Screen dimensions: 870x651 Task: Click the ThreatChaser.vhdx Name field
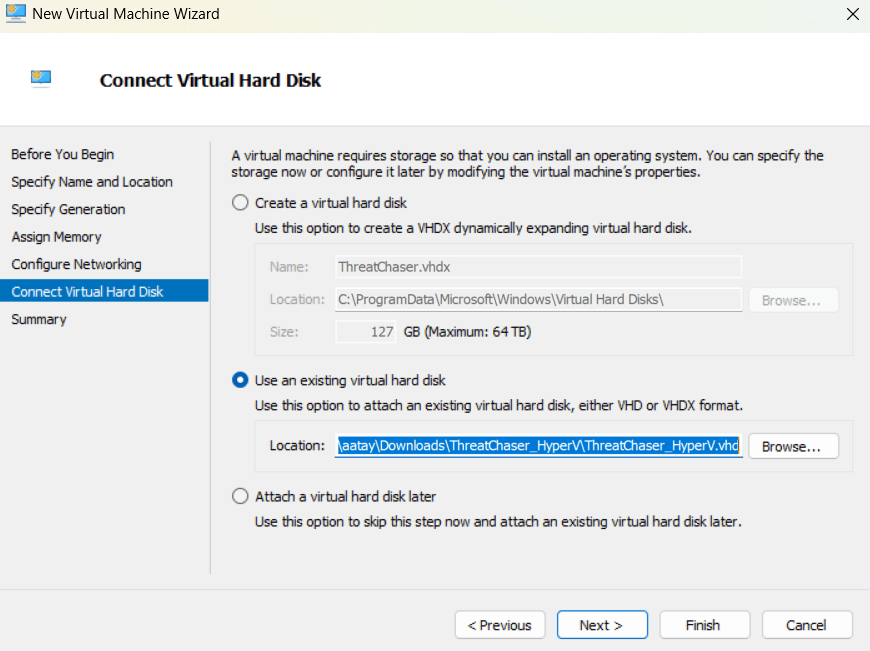[x=538, y=267]
